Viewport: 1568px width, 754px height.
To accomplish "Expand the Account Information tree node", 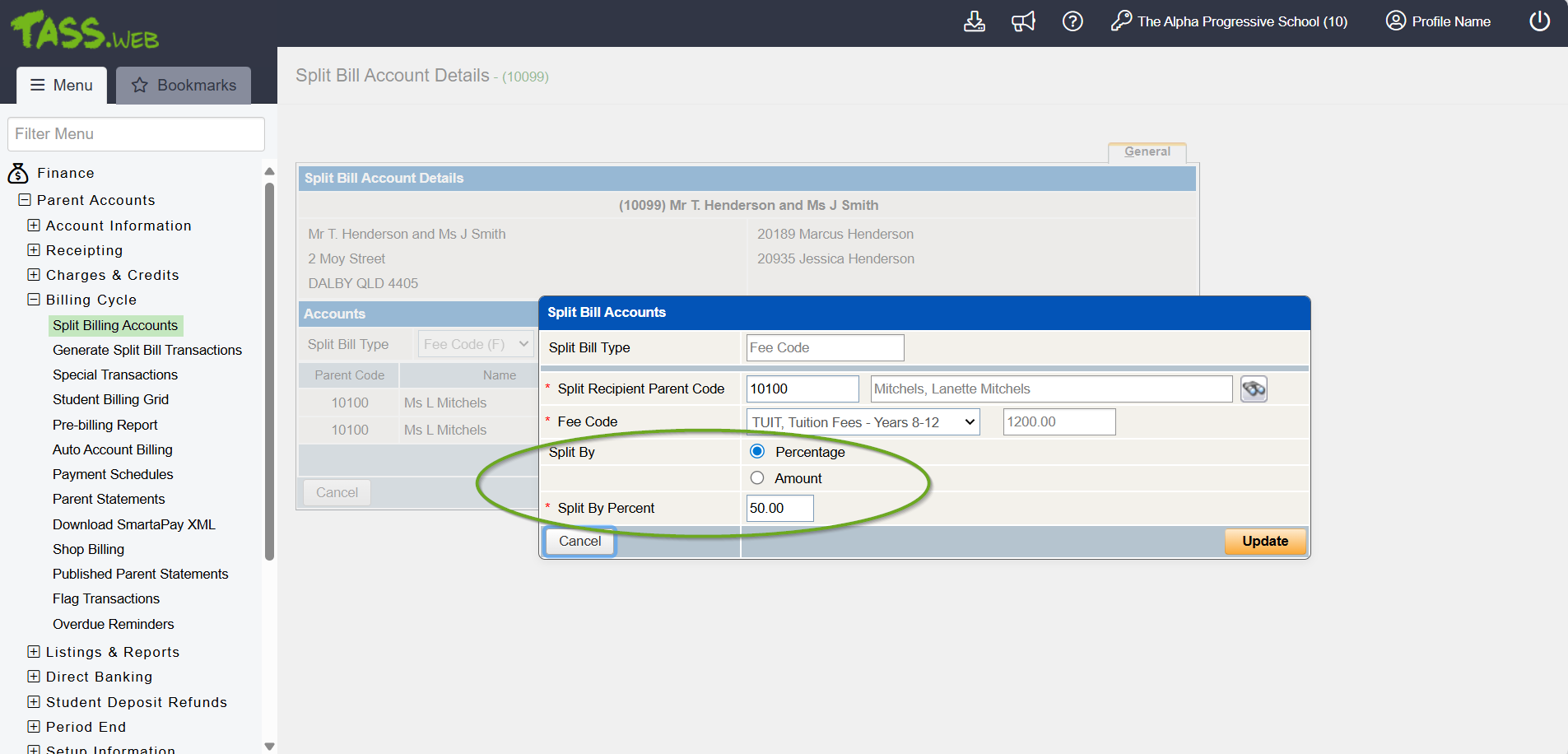I will click(34, 226).
